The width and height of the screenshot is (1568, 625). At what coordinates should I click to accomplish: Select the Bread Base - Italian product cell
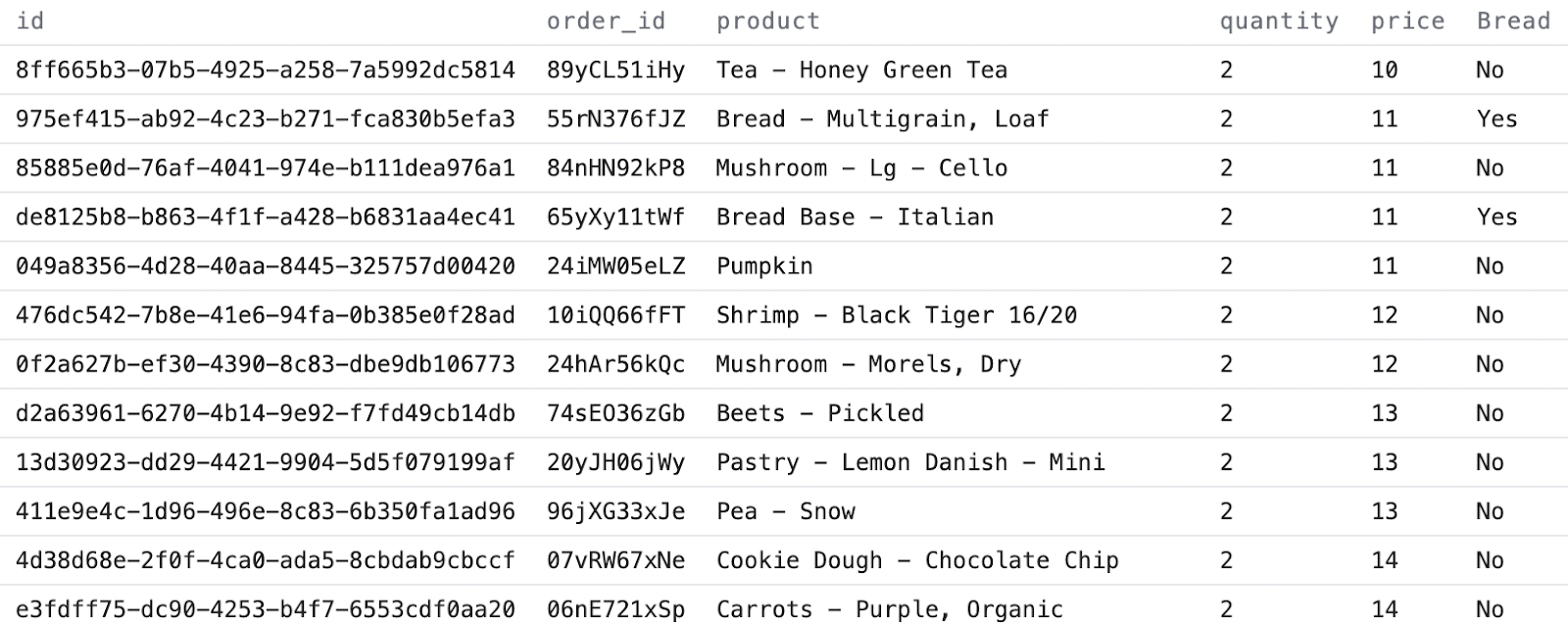[855, 216]
